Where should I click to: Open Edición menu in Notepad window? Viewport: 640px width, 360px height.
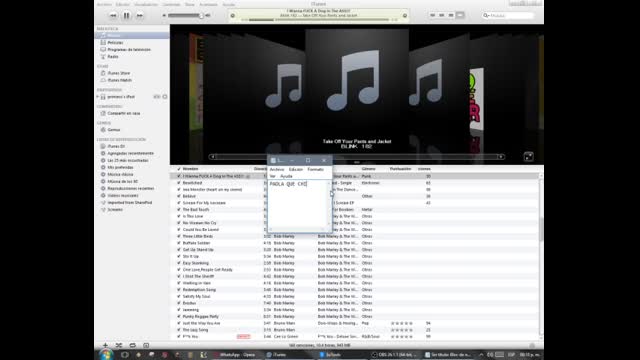pyautogui.click(x=296, y=169)
